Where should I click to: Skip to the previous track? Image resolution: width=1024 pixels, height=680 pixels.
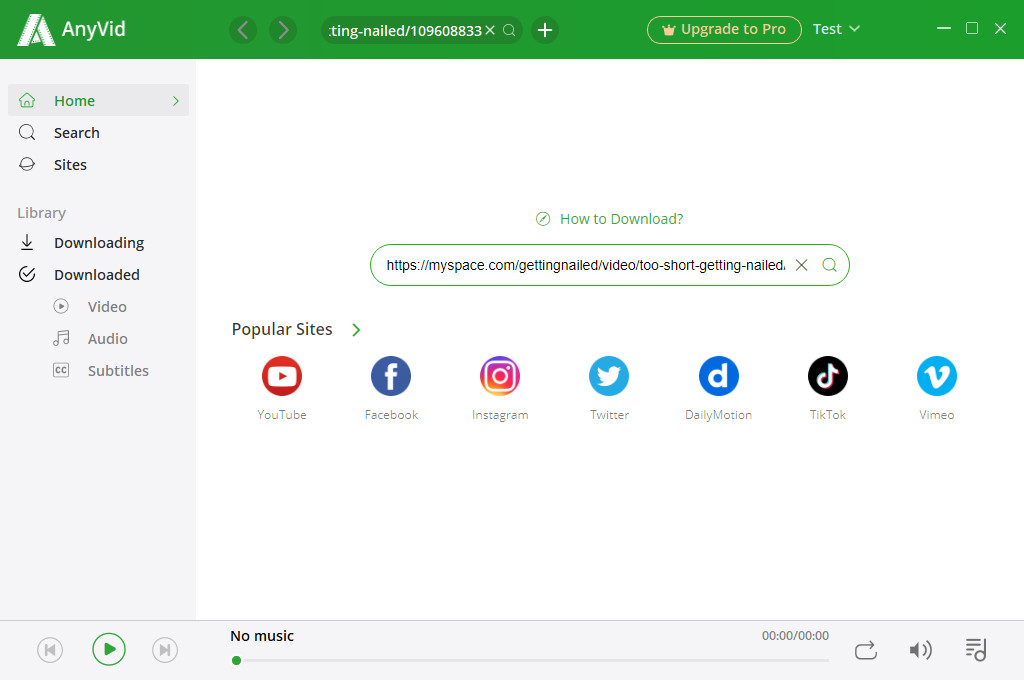click(x=50, y=650)
